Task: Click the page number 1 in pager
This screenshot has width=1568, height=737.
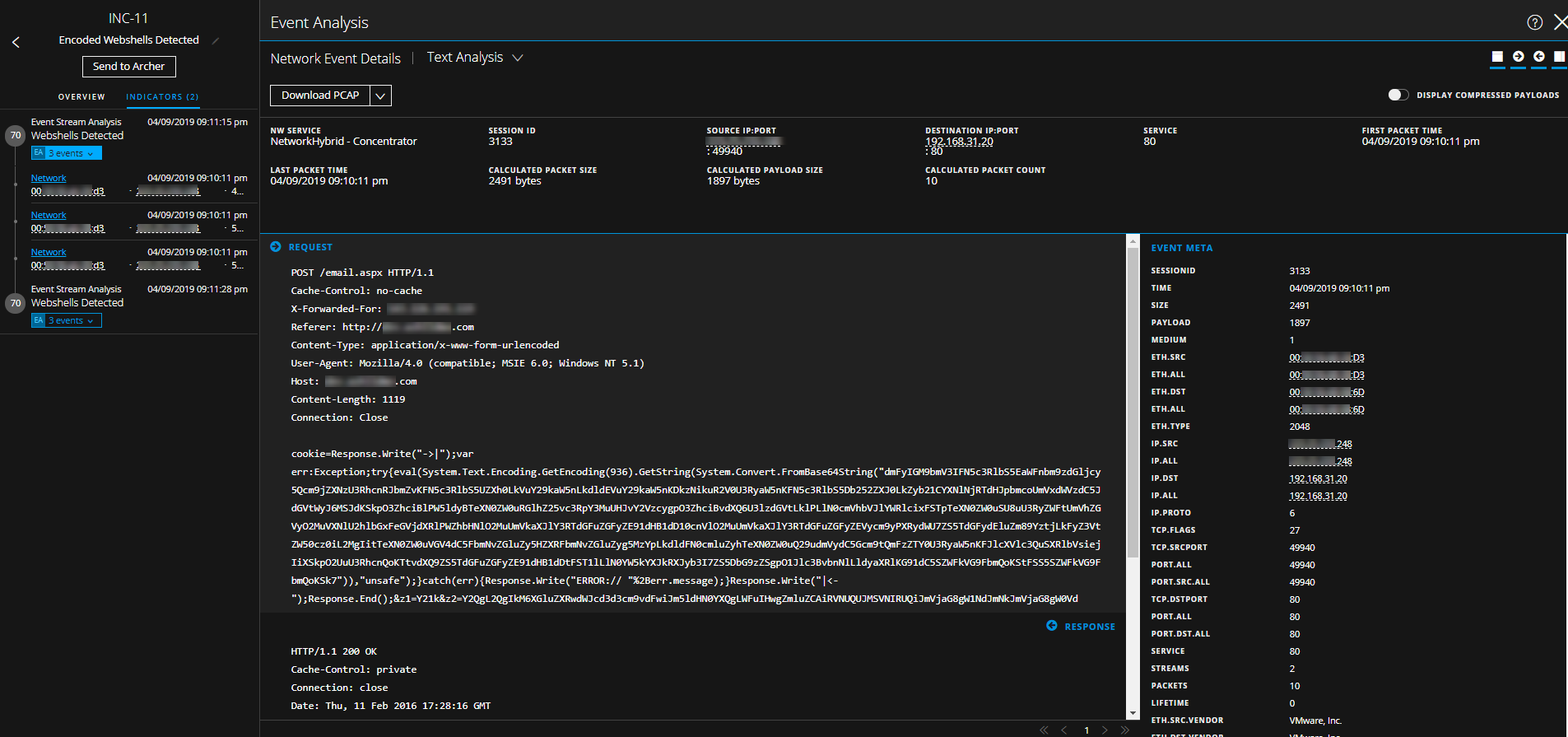Action: (1086, 730)
